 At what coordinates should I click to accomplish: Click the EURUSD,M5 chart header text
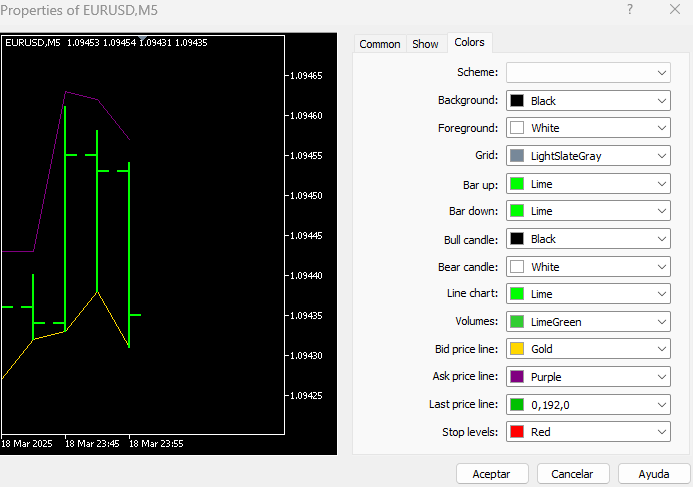(x=33, y=42)
